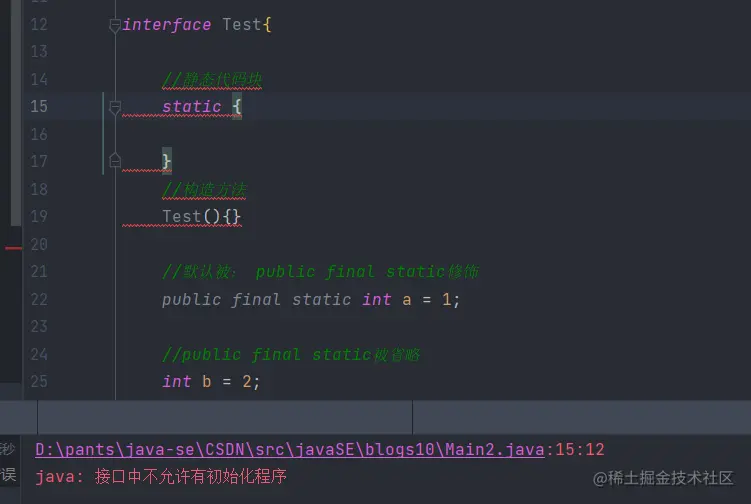751x504 pixels.
Task: Click the opening brace on line 15
Action: tap(237, 106)
